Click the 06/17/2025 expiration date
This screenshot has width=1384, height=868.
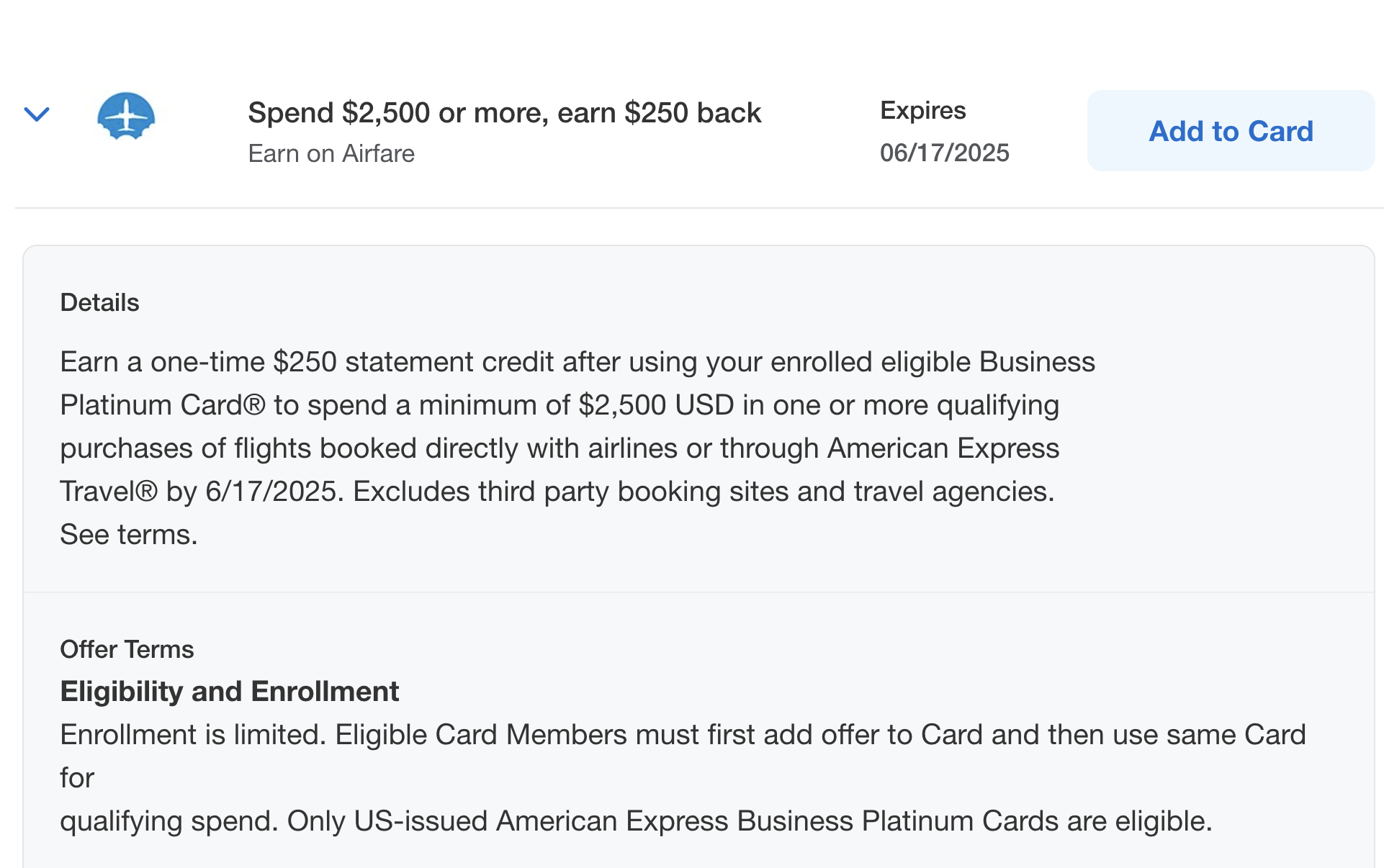[944, 153]
